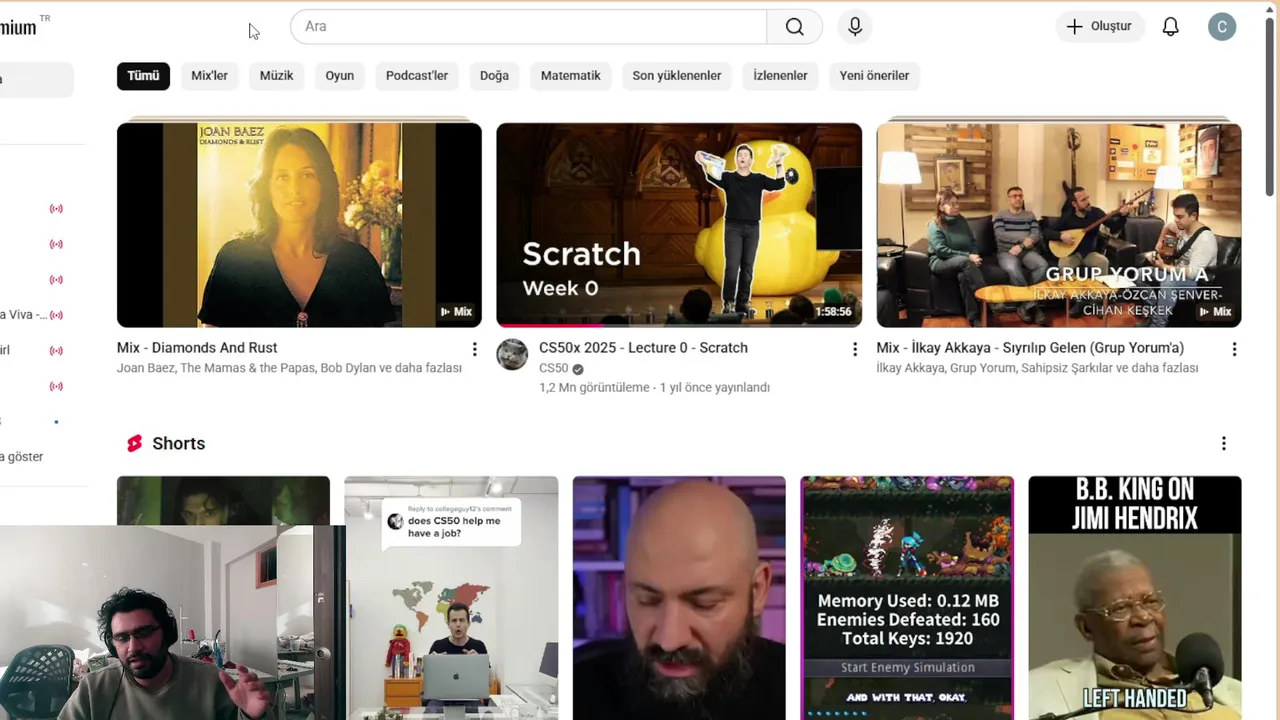Select the Yeni öneriler chip

874,76
